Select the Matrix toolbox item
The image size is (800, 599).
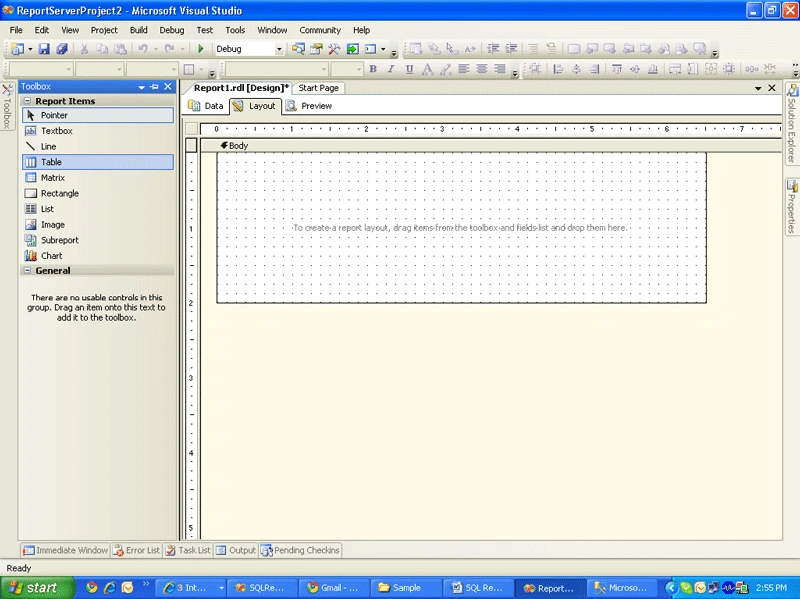[x=98, y=178]
